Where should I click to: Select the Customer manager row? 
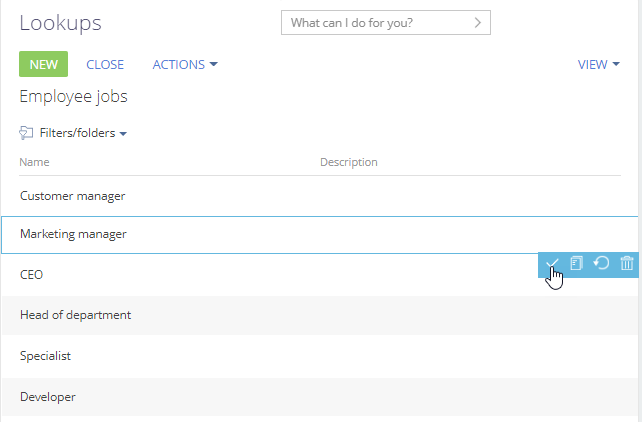[320, 196]
